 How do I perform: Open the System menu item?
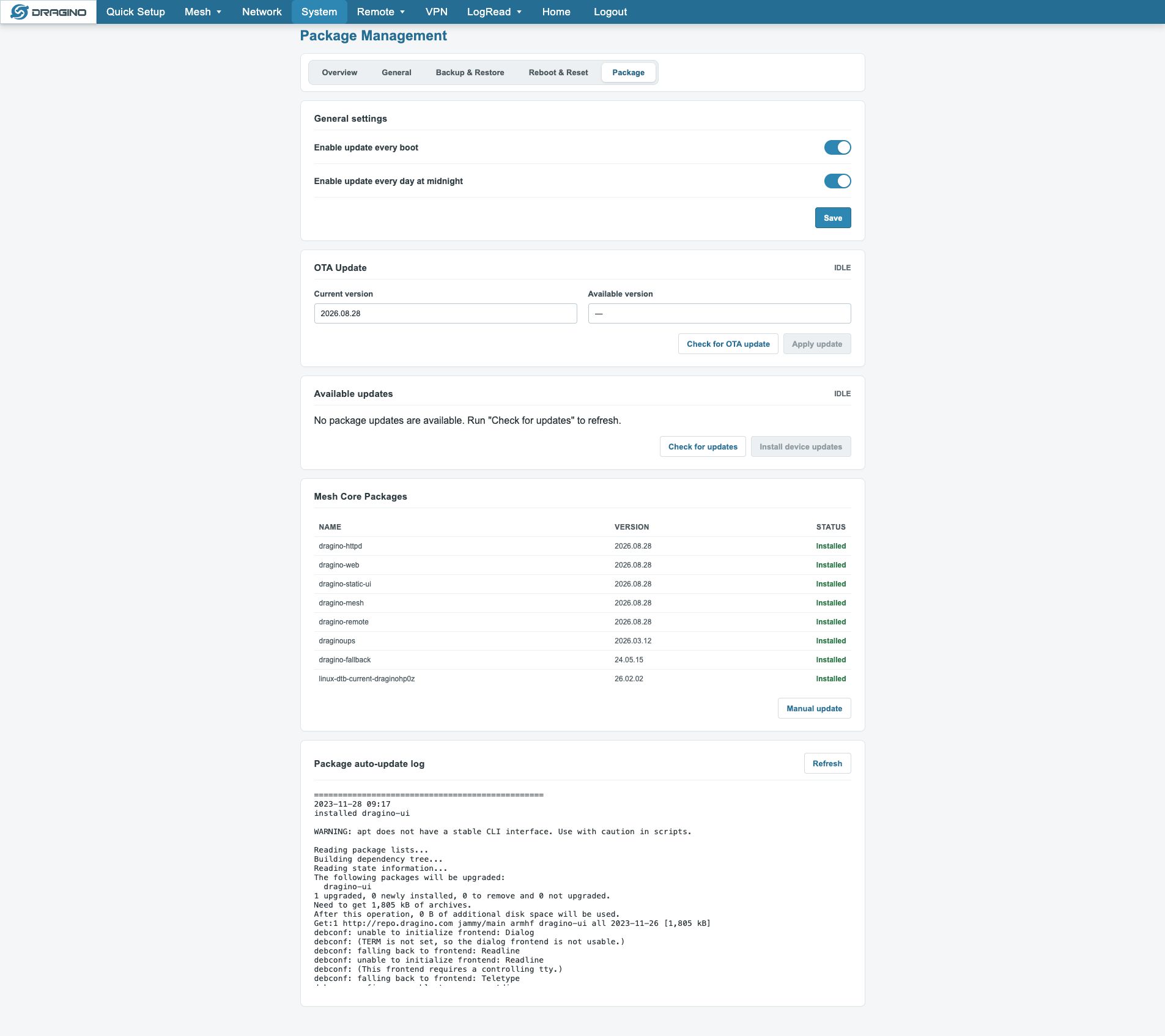point(319,12)
